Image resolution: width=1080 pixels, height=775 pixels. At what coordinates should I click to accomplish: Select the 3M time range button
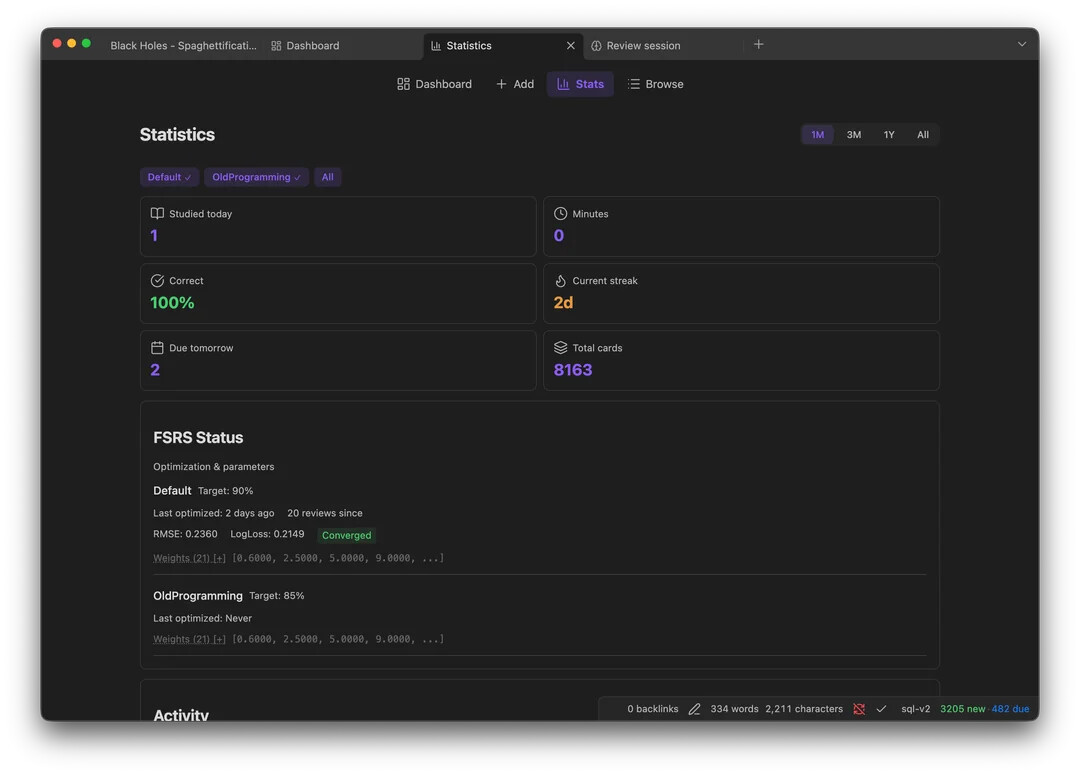[x=853, y=135]
